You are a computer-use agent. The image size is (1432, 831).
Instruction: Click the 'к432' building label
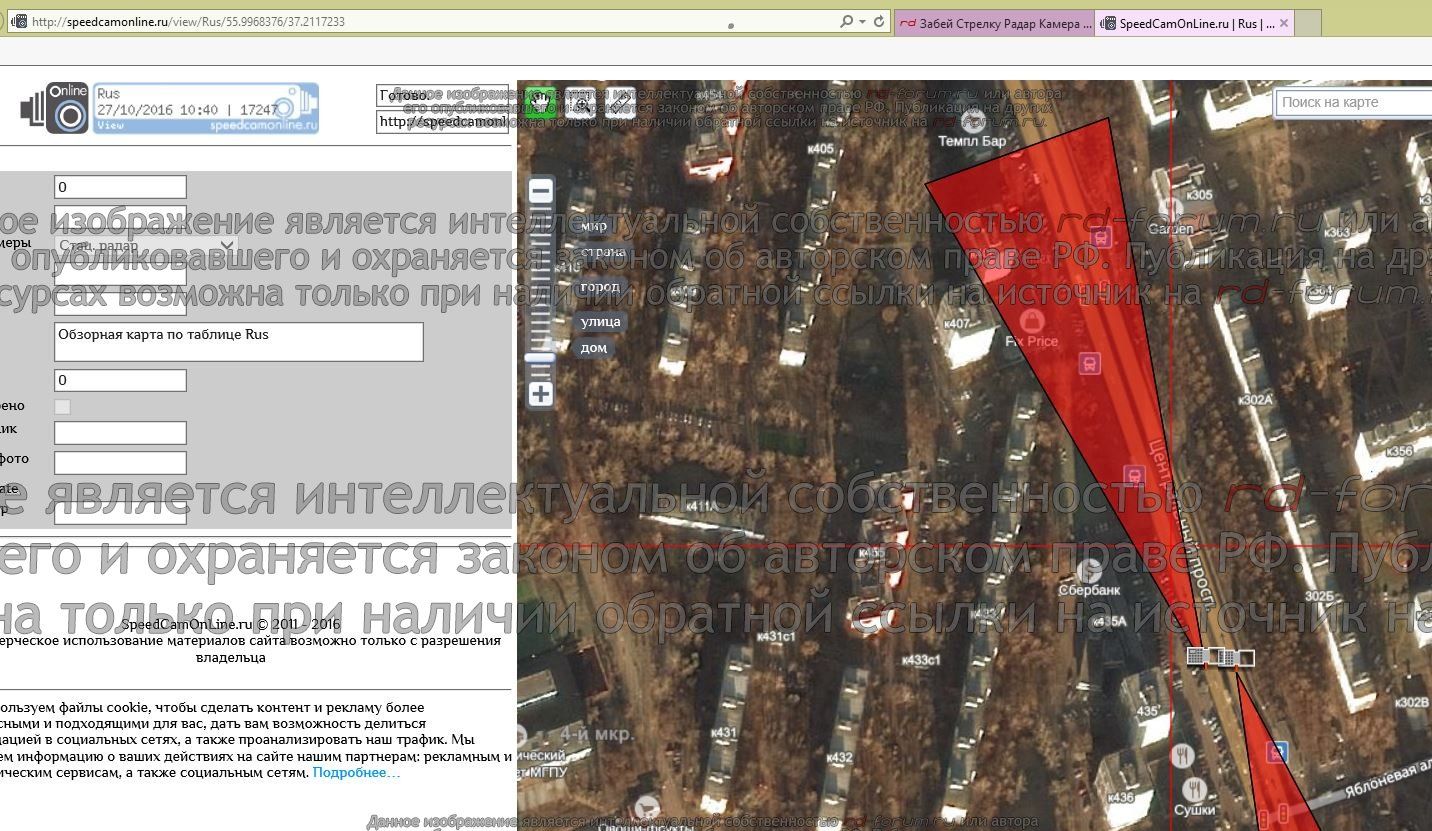[839, 758]
